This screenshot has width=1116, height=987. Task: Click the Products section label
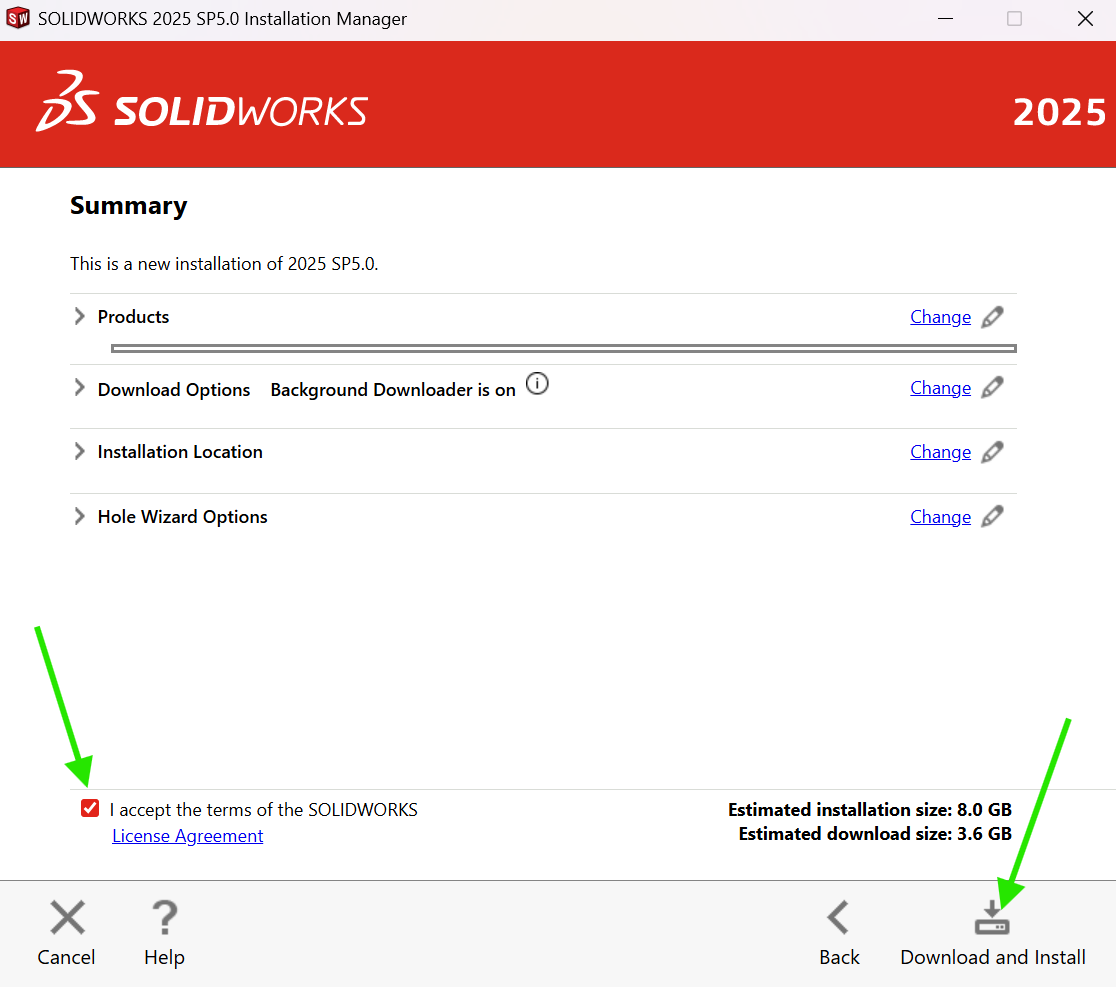(x=133, y=317)
